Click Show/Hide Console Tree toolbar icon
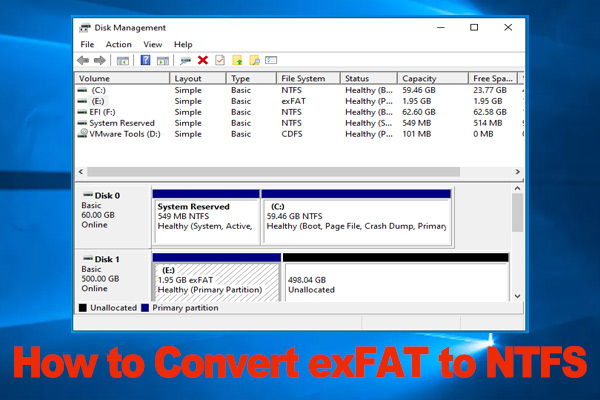Viewport: 600px width, 400px height. click(122, 60)
